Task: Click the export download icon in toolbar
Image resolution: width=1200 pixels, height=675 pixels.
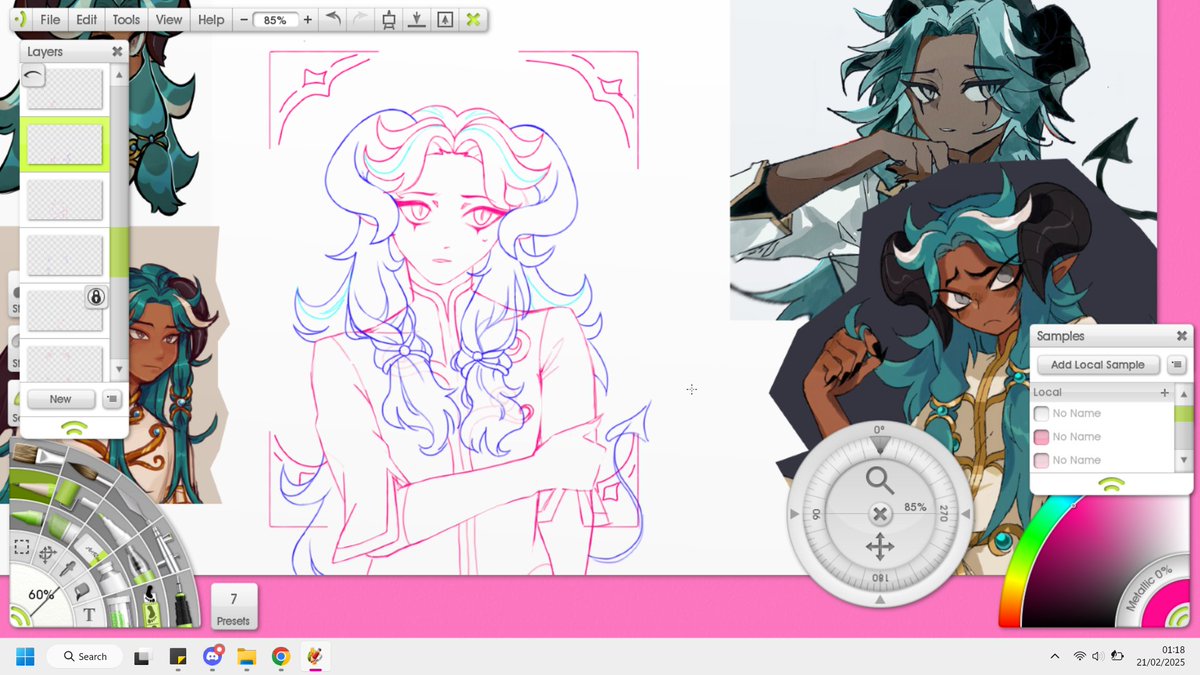Action: click(417, 20)
